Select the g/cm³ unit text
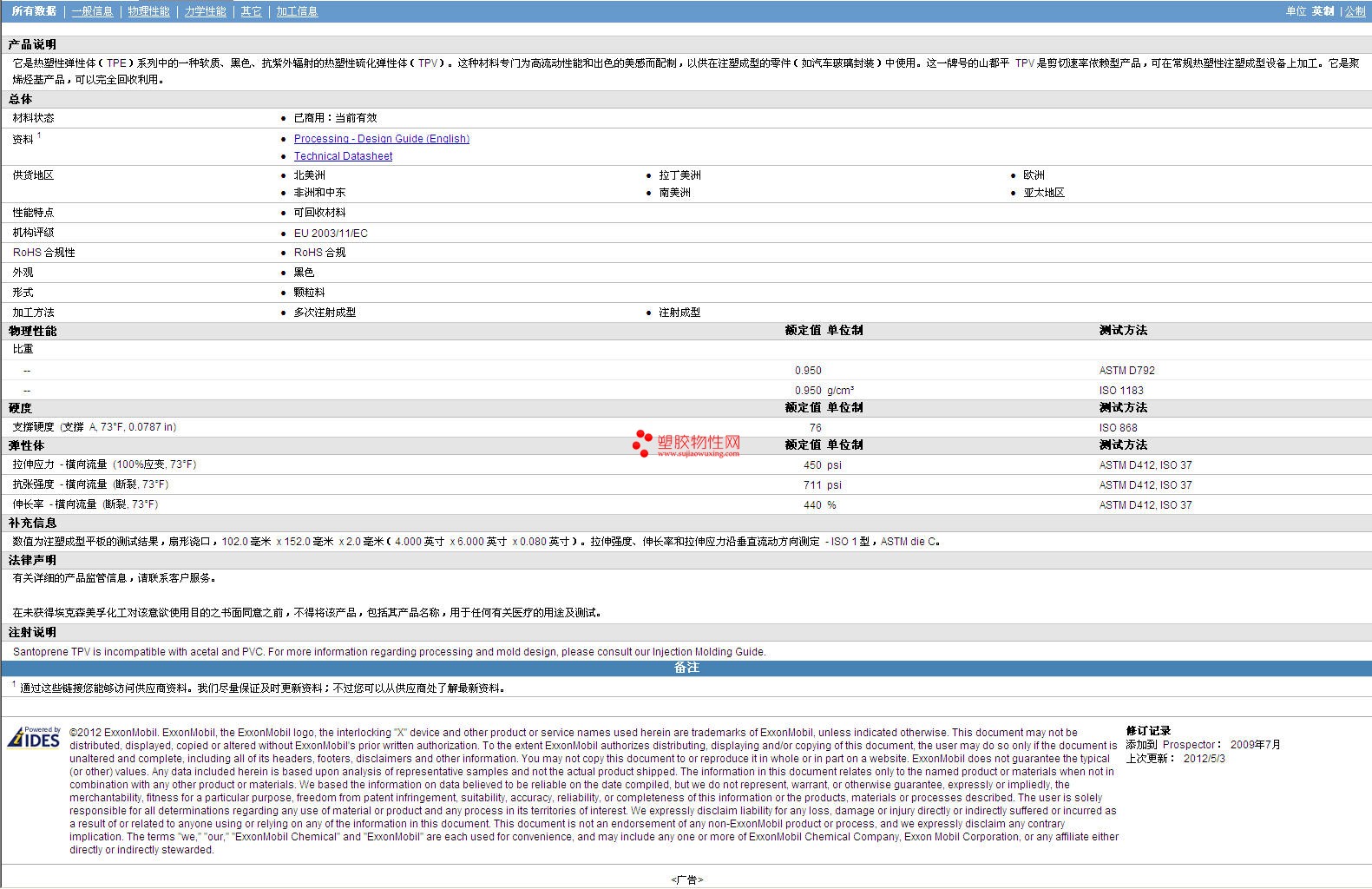1372x889 pixels. (840, 391)
